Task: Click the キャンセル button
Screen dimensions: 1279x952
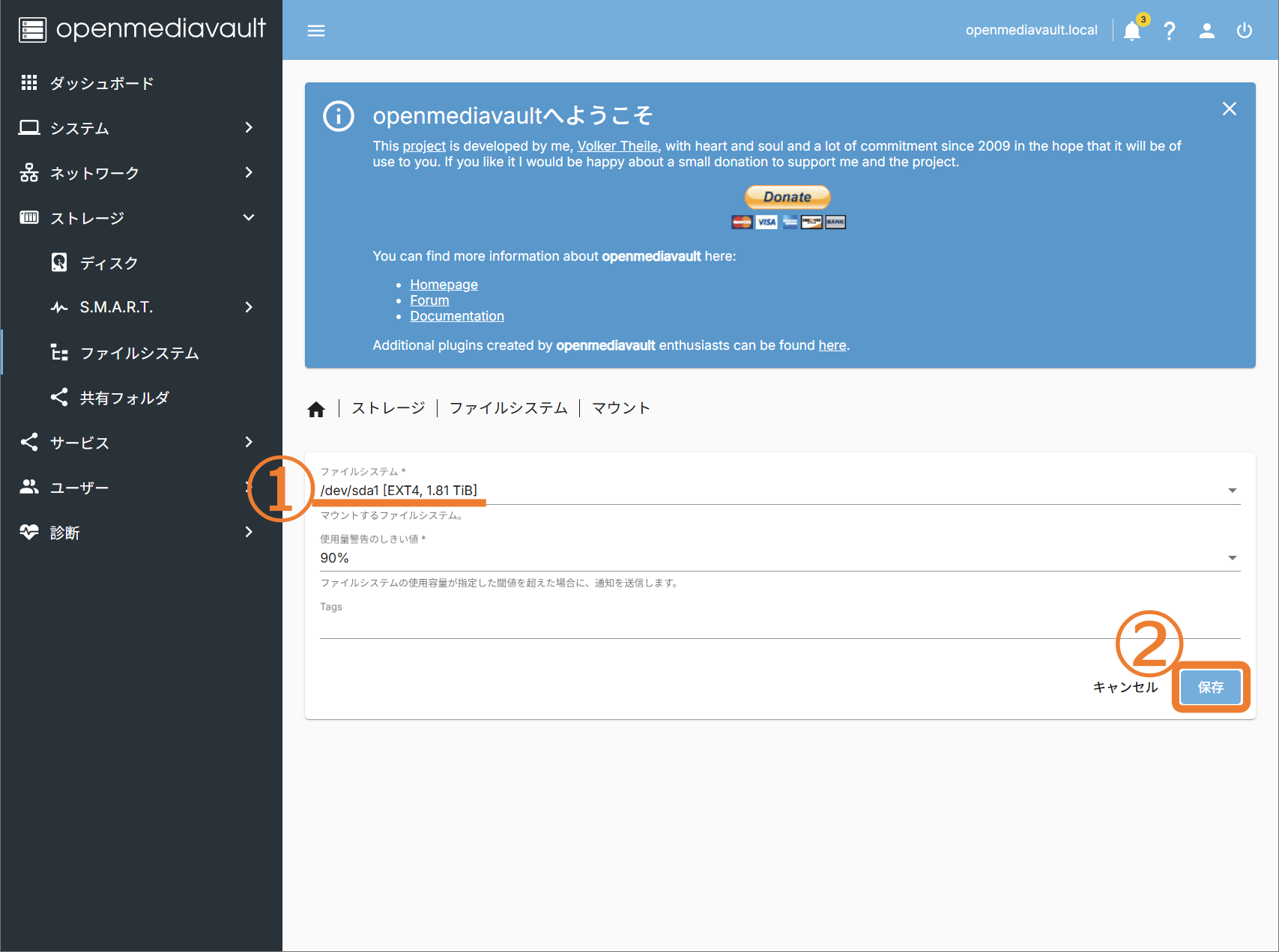Action: pos(1125,687)
